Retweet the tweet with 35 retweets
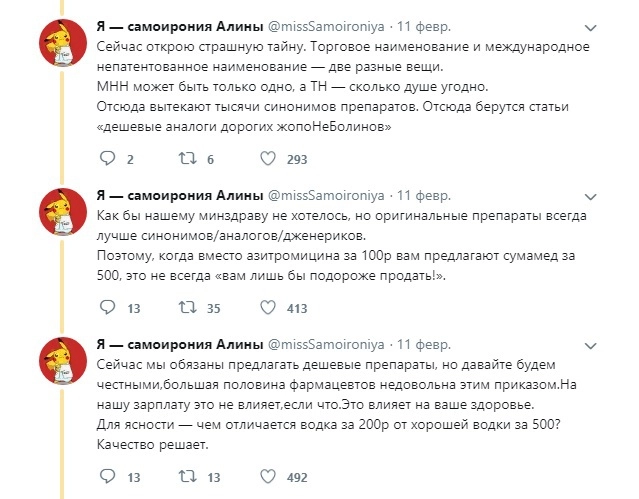The height and width of the screenshot is (499, 639). (185, 309)
